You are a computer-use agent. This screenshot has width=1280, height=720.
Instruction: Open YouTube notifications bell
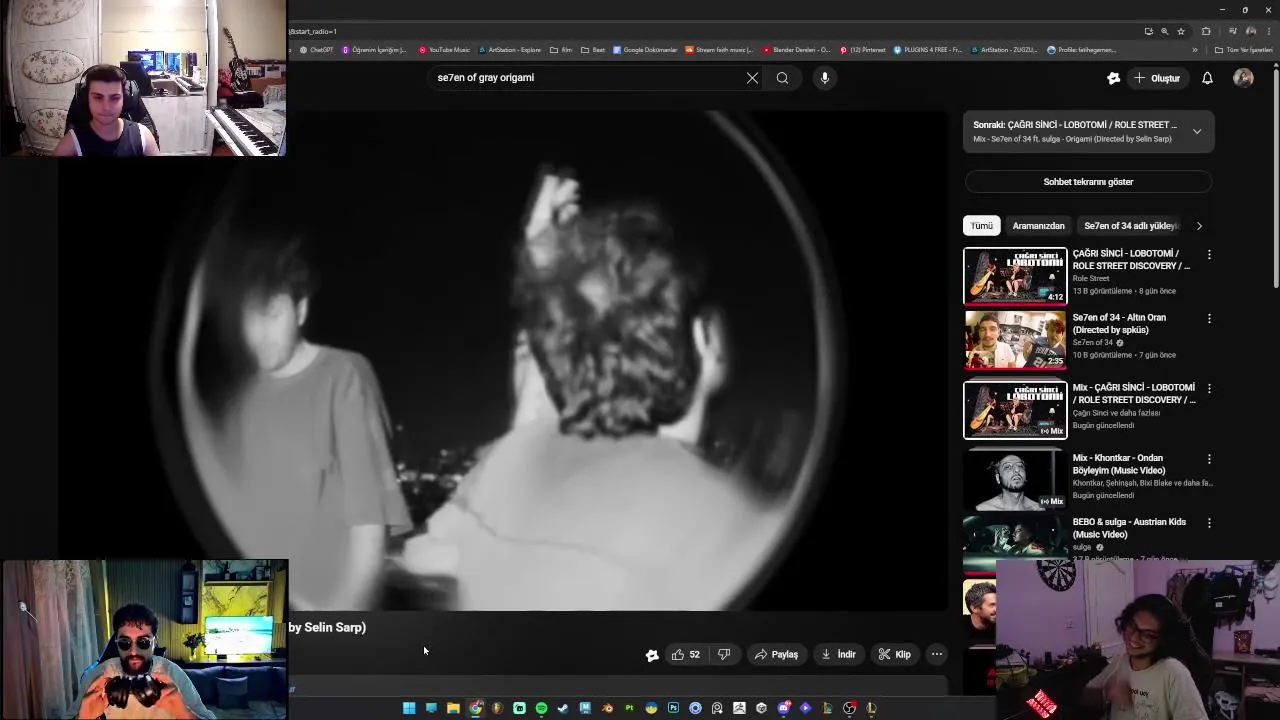1207,78
